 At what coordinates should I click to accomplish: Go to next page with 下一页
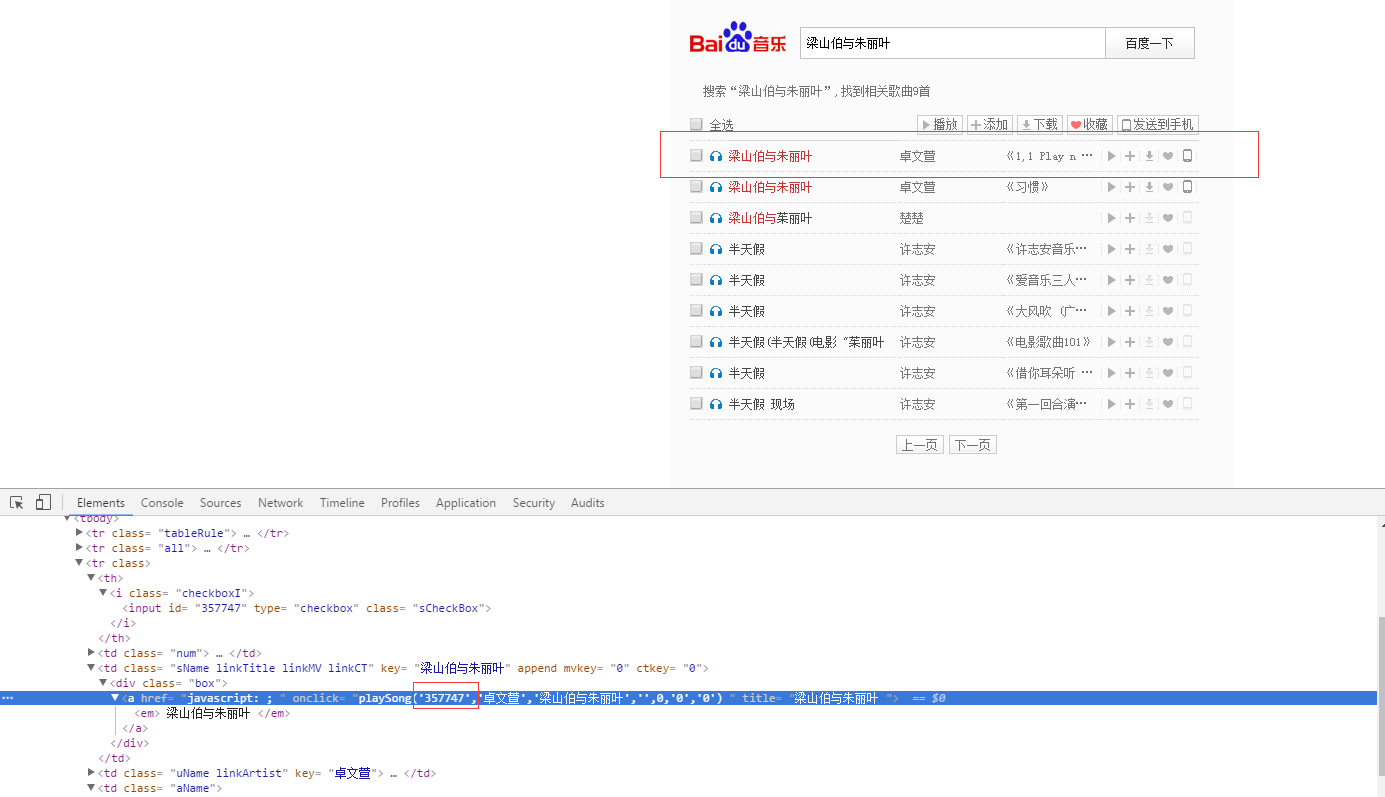973,445
